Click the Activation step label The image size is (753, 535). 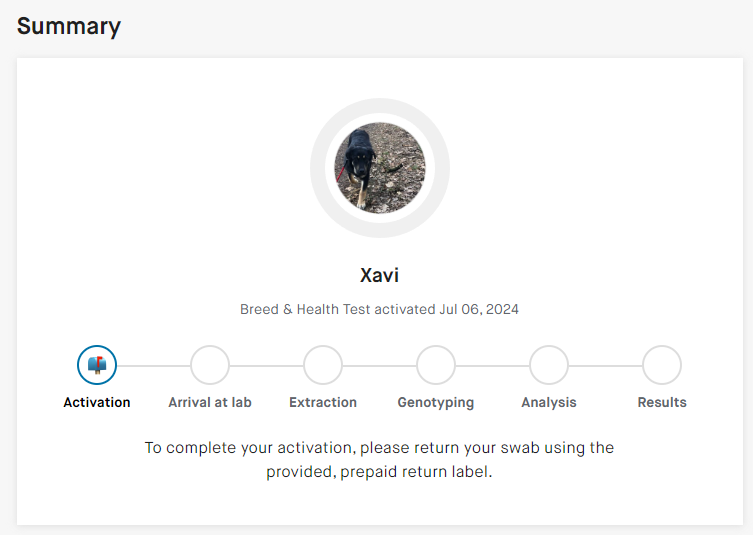[97, 402]
